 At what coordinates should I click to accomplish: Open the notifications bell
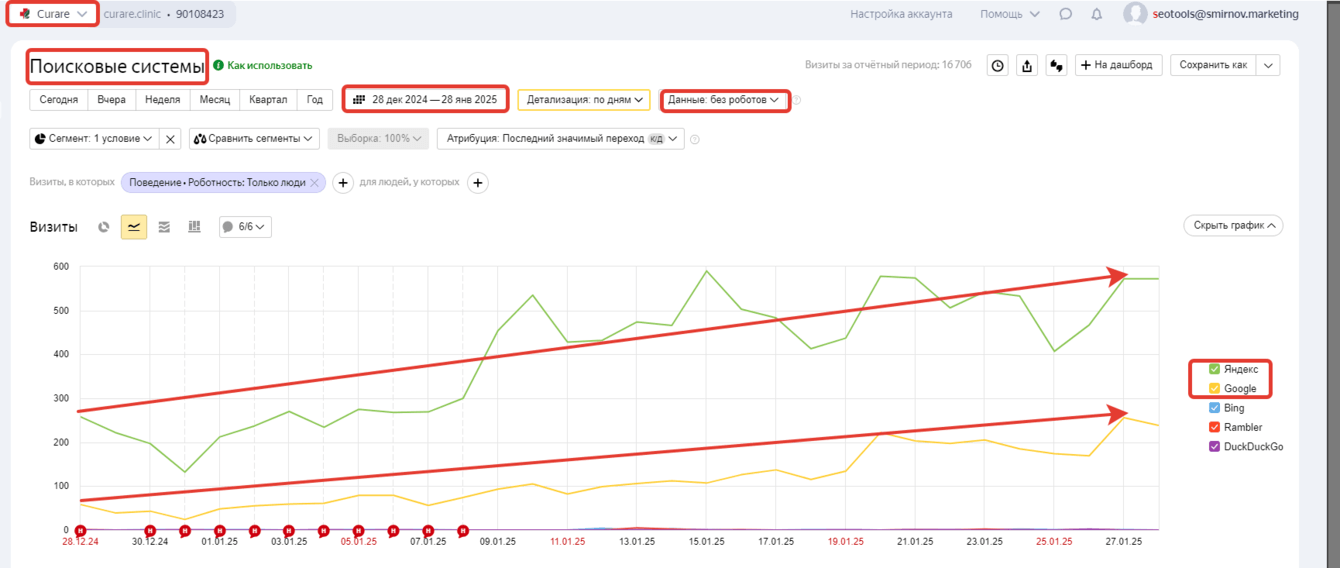pos(1096,14)
